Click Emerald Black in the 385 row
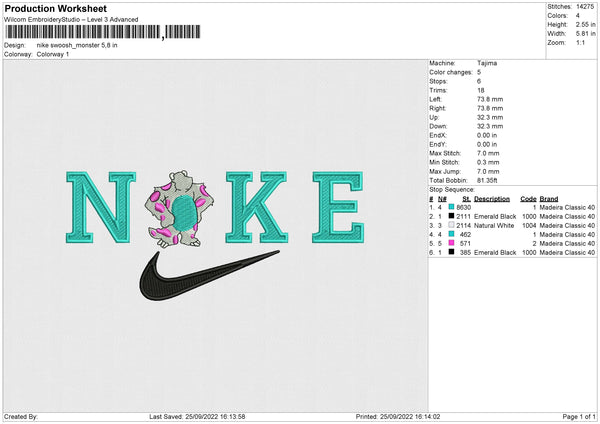This screenshot has height=424, width=600. 495,253
